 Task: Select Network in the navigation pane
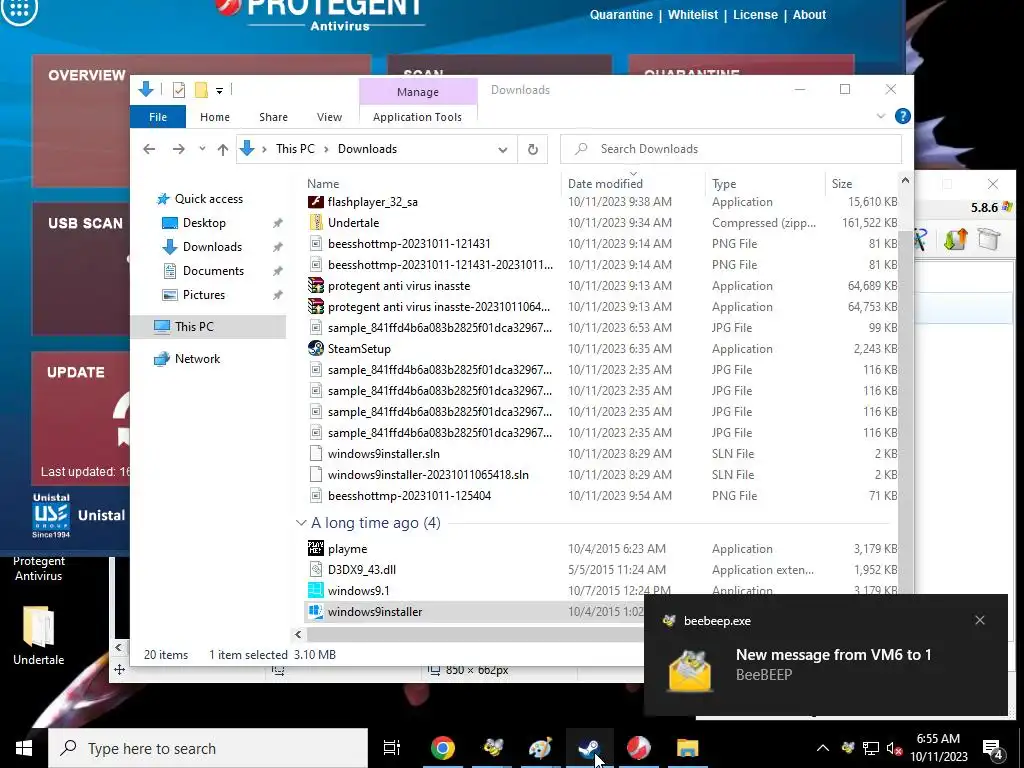click(x=197, y=359)
